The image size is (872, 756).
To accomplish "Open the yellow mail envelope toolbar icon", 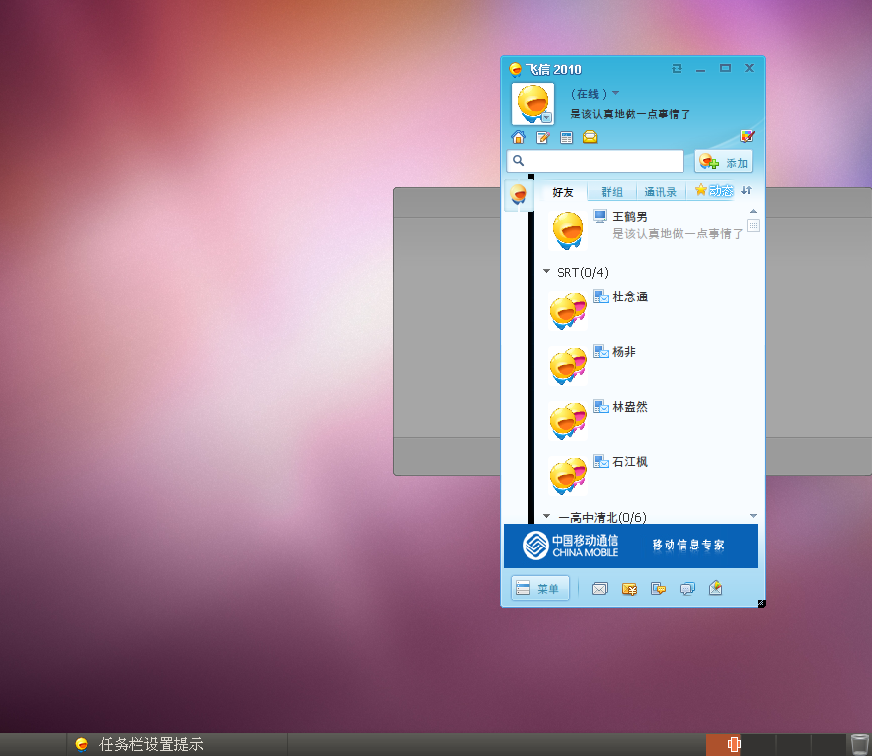I will pos(590,137).
